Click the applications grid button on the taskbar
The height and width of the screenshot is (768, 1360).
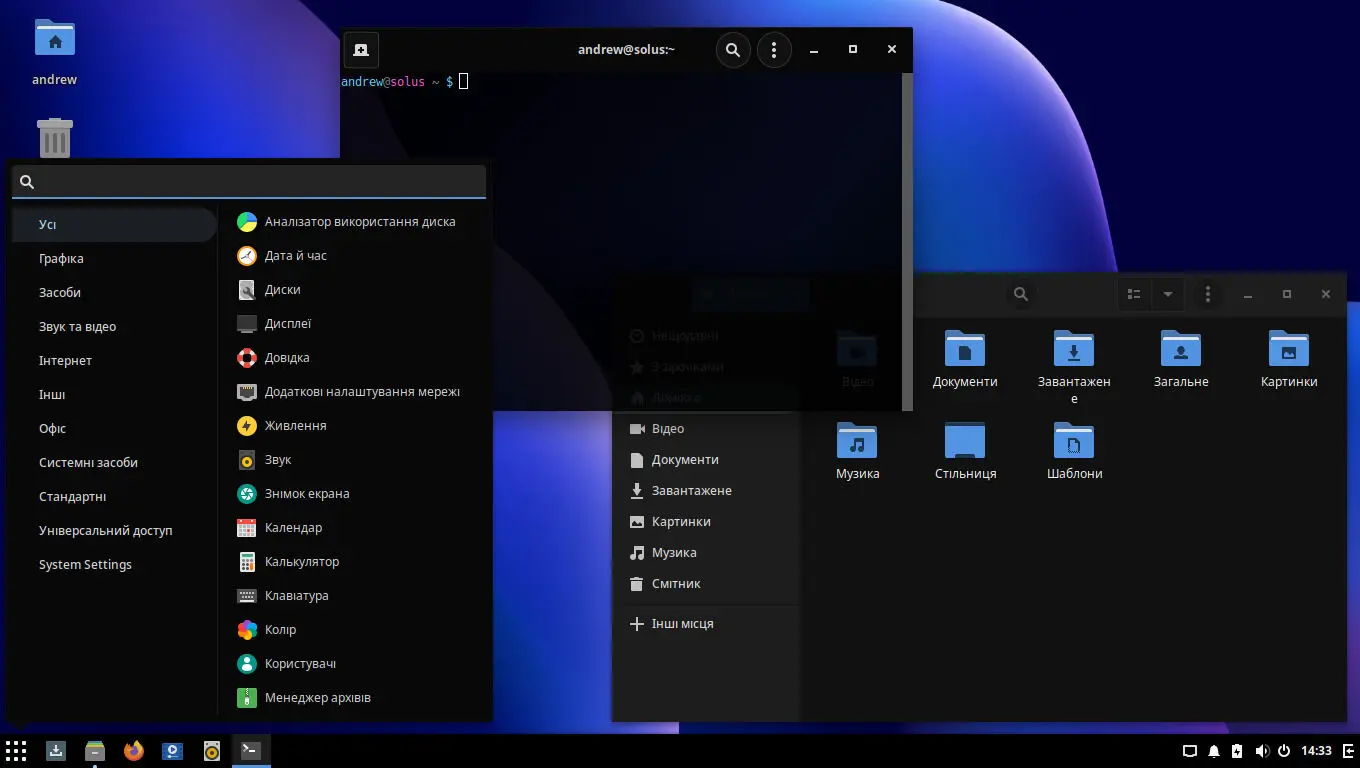pos(16,750)
